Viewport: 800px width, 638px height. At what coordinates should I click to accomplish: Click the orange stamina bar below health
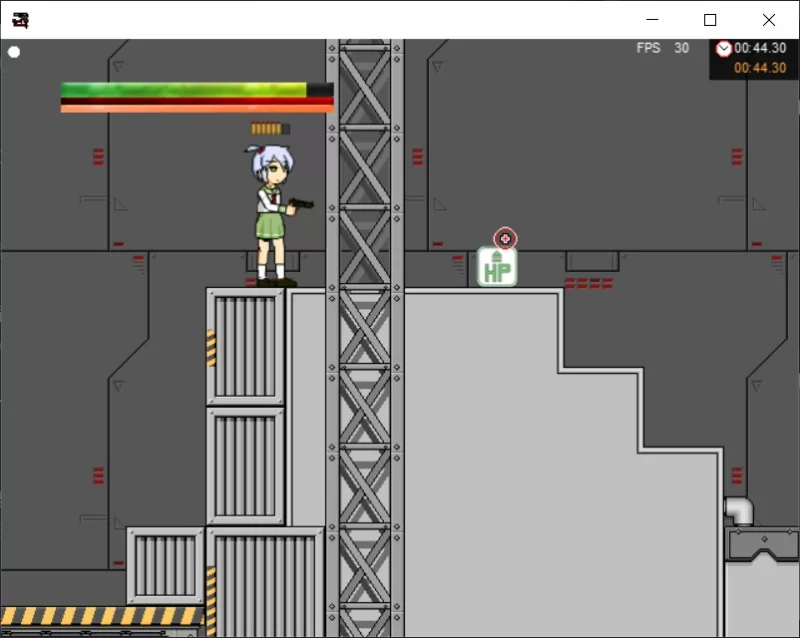[x=197, y=108]
